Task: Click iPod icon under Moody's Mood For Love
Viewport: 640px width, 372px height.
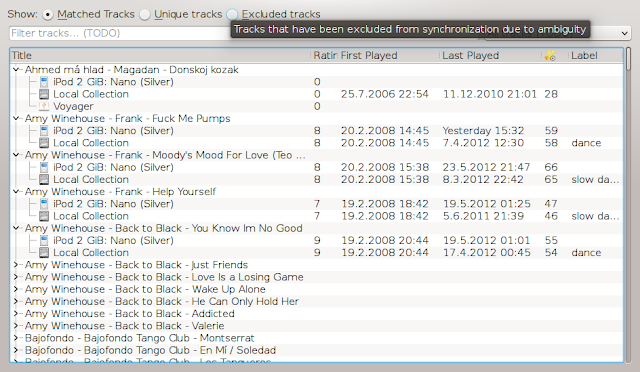Action: pyautogui.click(x=44, y=167)
